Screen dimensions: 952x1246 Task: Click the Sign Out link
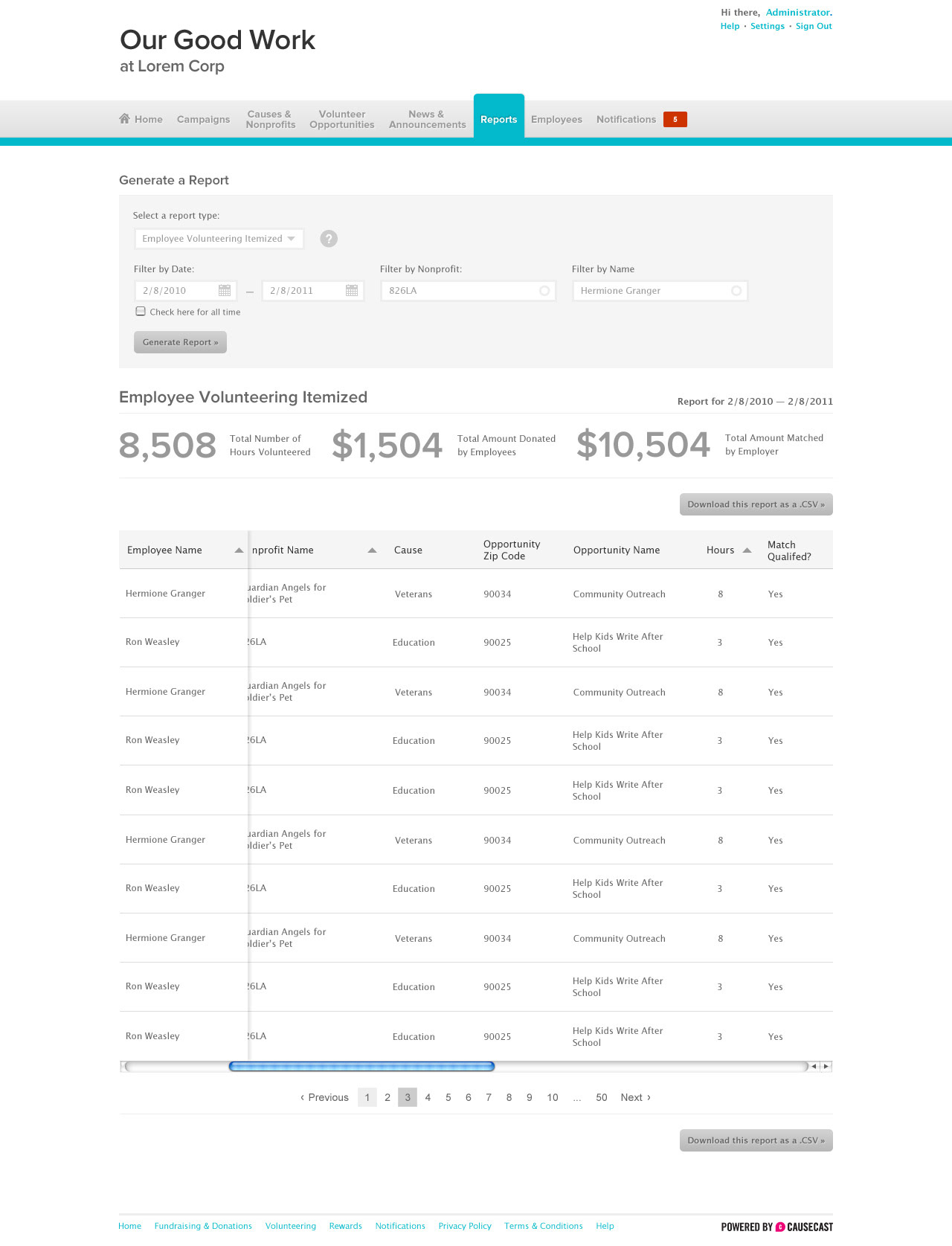(814, 26)
